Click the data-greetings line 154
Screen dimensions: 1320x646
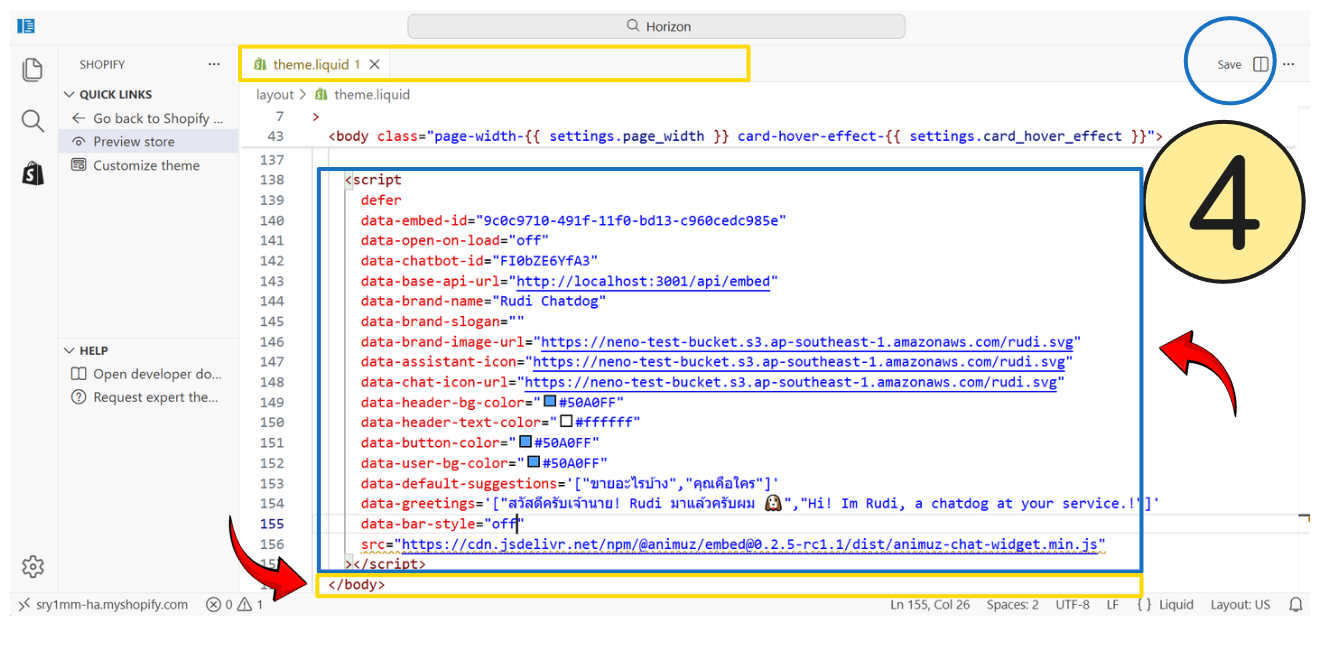[760, 503]
